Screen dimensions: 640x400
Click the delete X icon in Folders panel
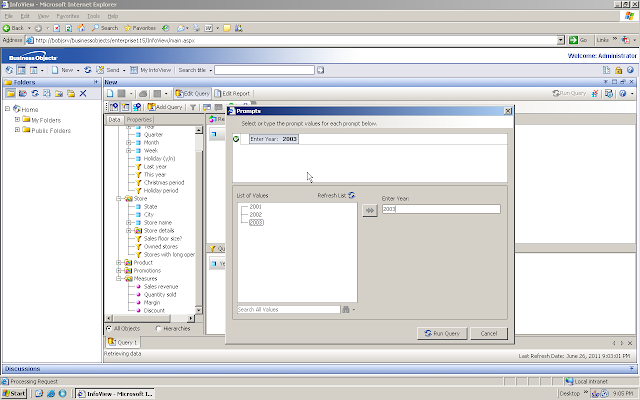(x=83, y=93)
